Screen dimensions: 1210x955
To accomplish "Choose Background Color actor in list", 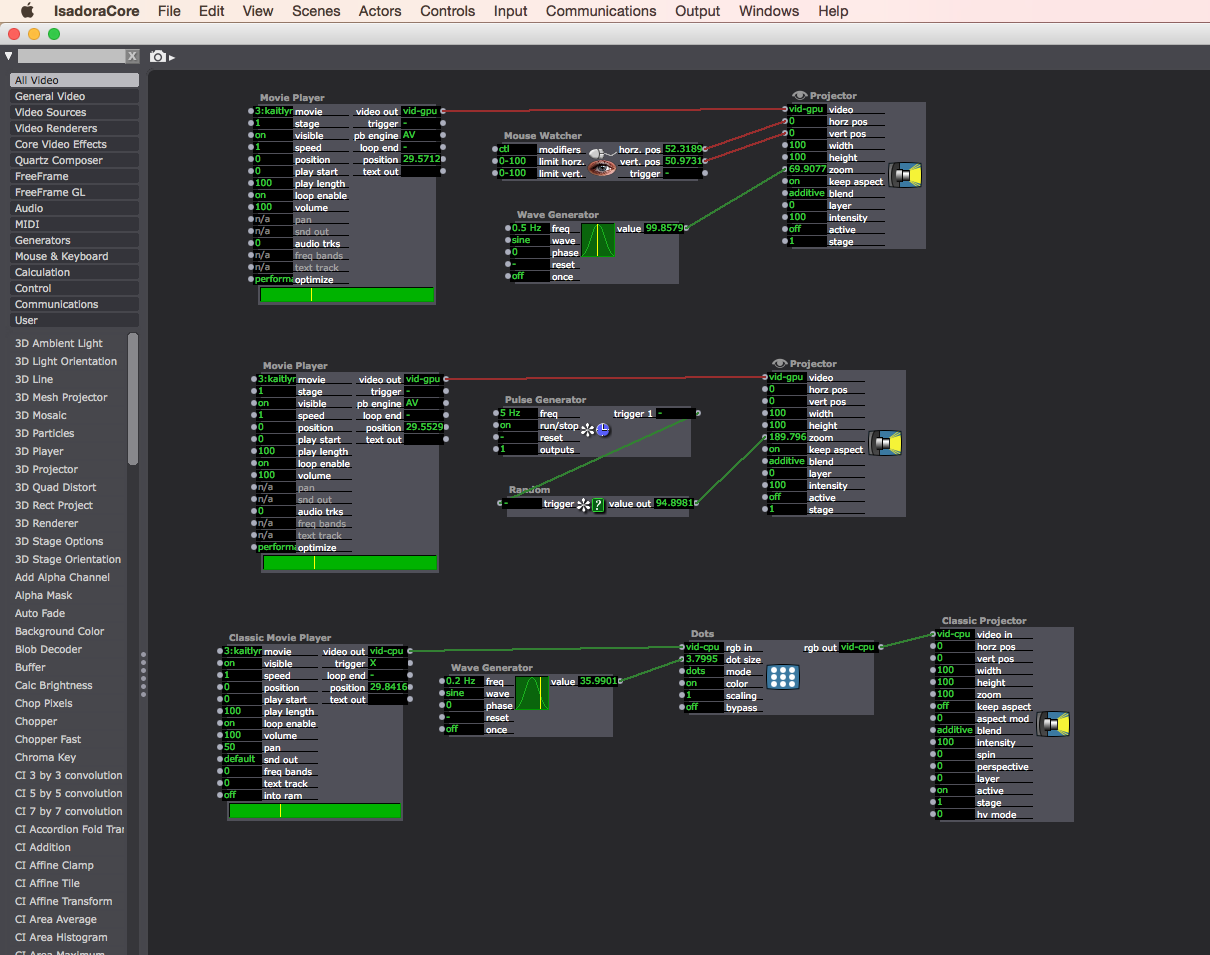I will click(x=60, y=631).
